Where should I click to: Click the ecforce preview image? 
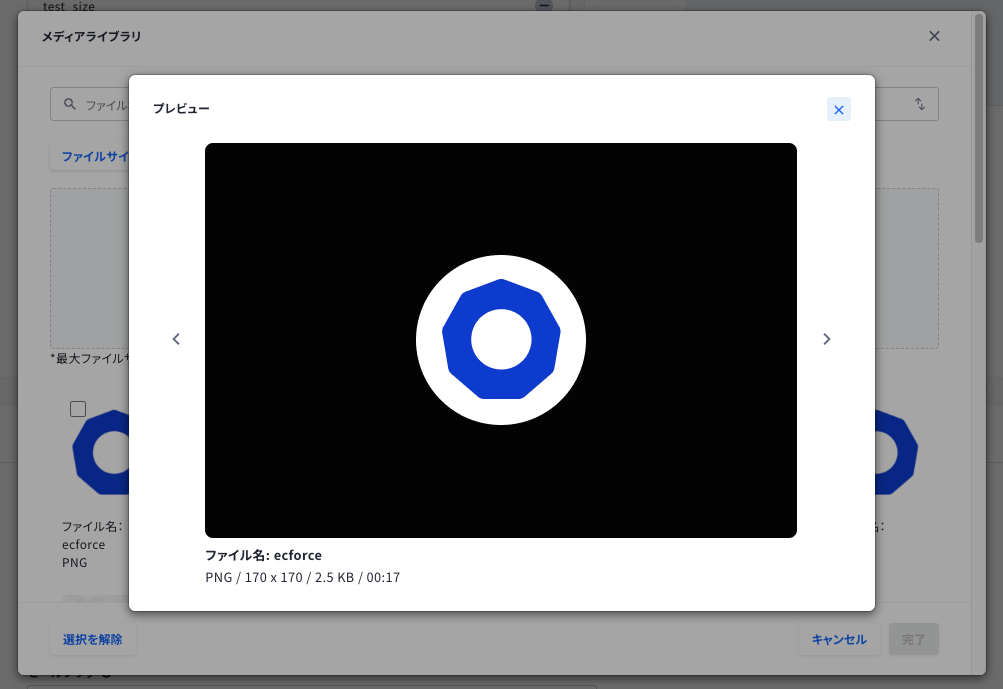pos(501,340)
